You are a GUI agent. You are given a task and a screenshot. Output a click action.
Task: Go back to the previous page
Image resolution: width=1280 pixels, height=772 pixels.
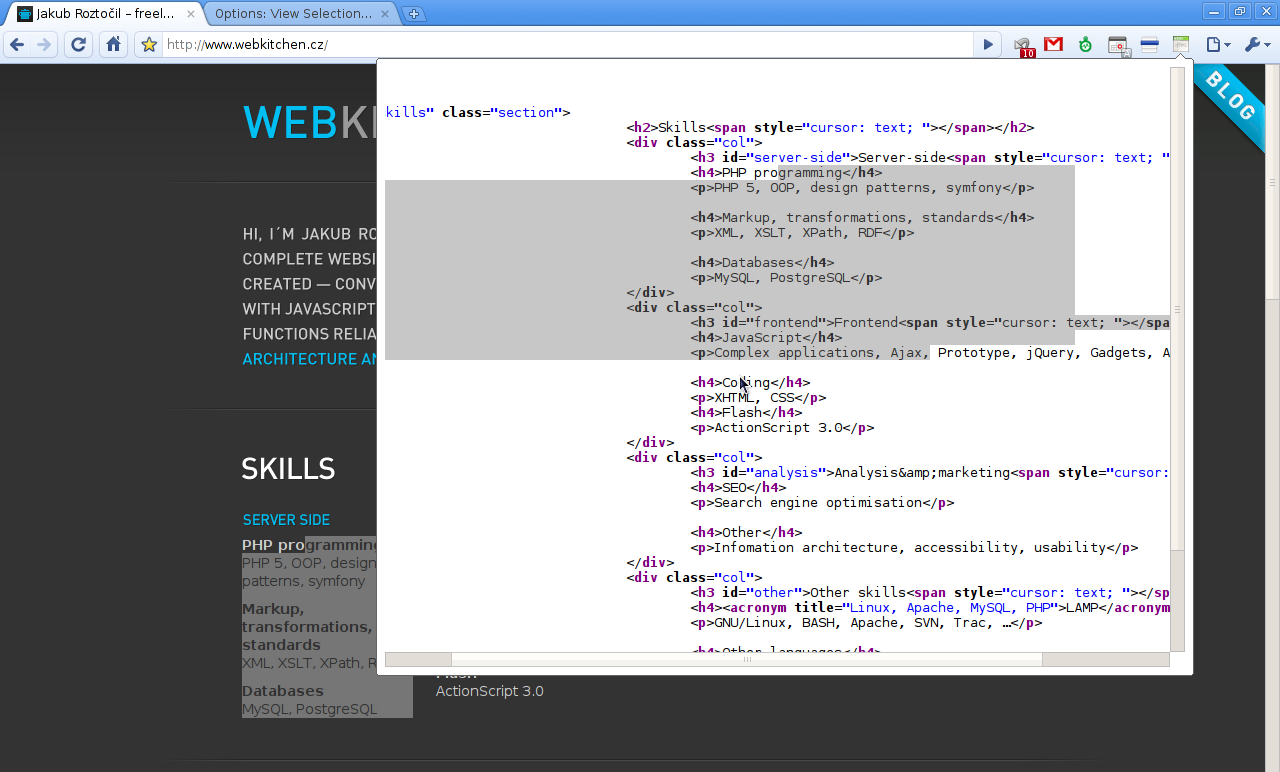click(x=17, y=44)
